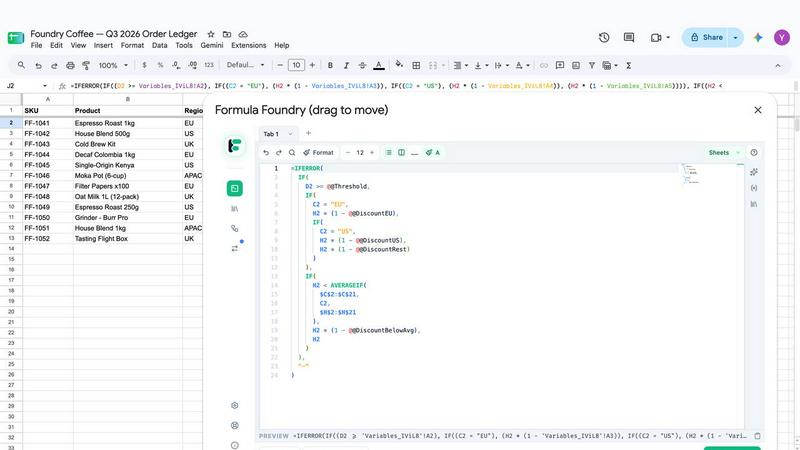Open the Format menu
This screenshot has width=800, height=450.
pos(132,45)
